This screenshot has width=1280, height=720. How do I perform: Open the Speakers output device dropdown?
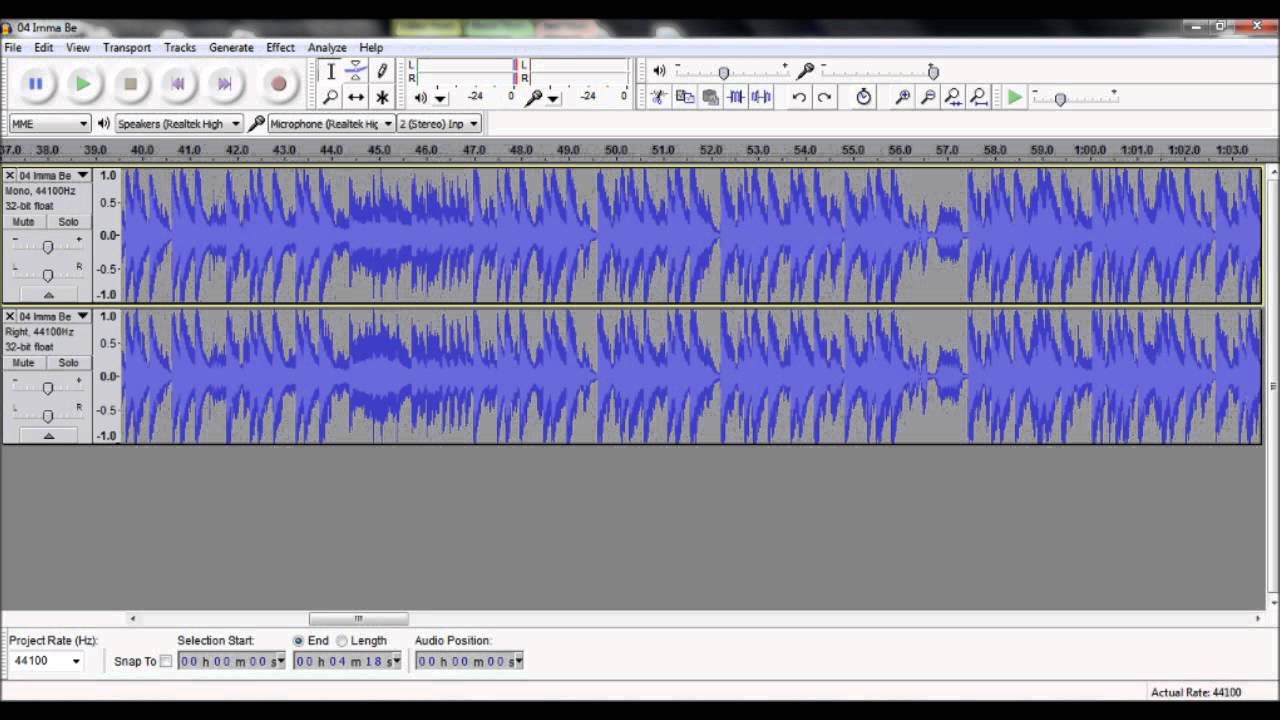tap(179, 124)
